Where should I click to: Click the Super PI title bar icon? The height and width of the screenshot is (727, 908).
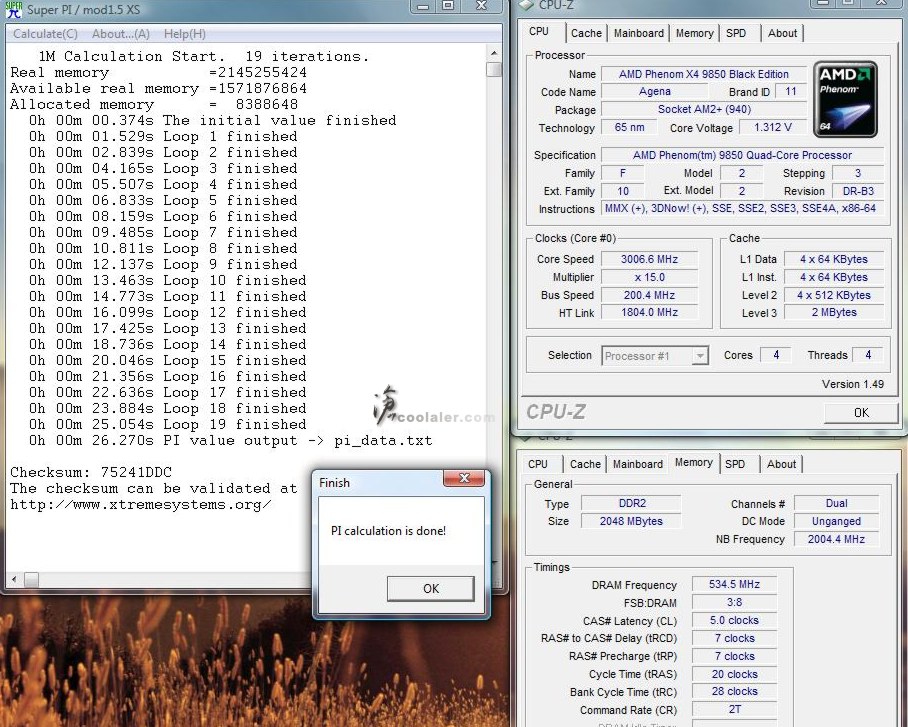coord(13,9)
